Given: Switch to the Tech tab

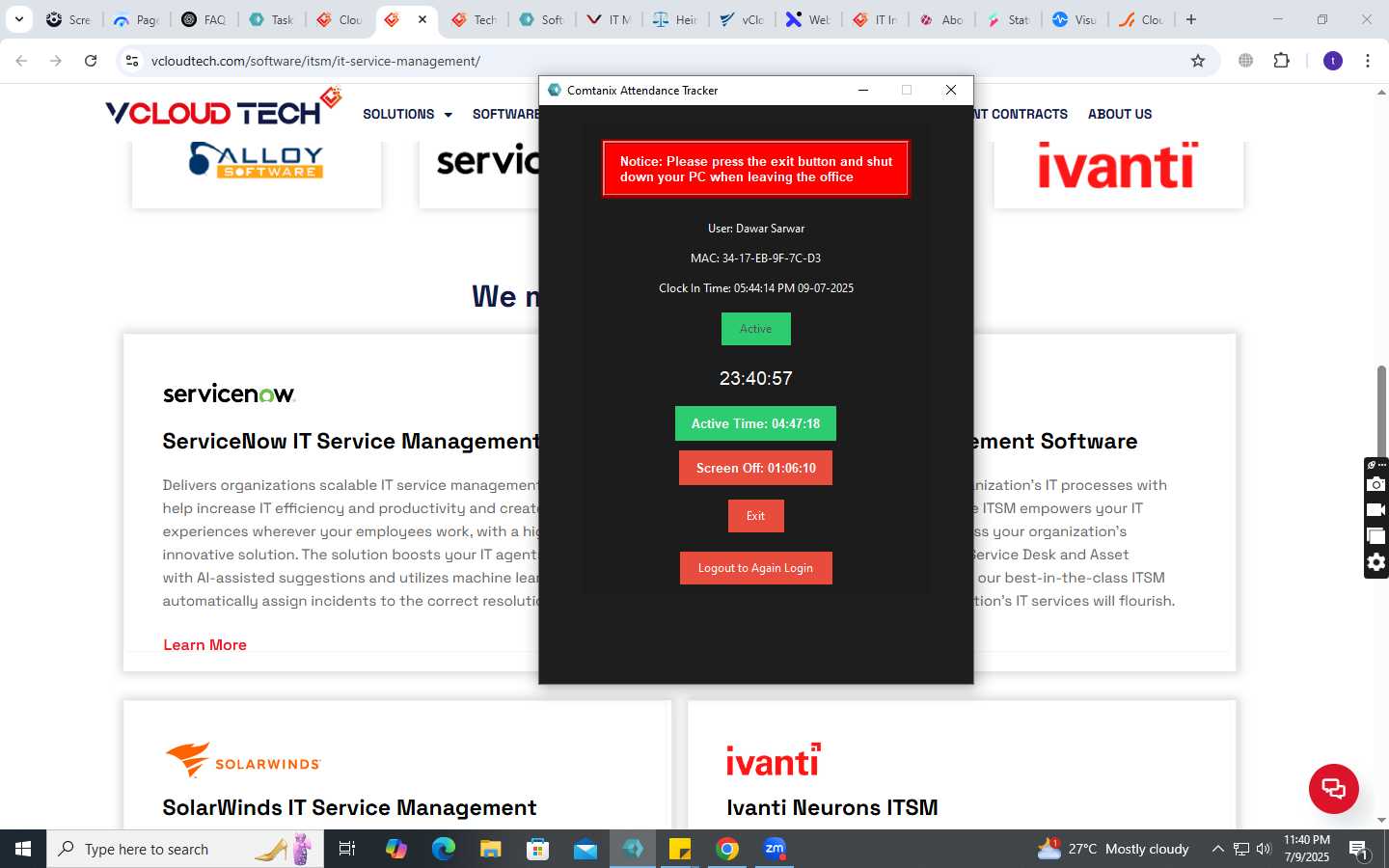Looking at the screenshot, I should [474, 19].
